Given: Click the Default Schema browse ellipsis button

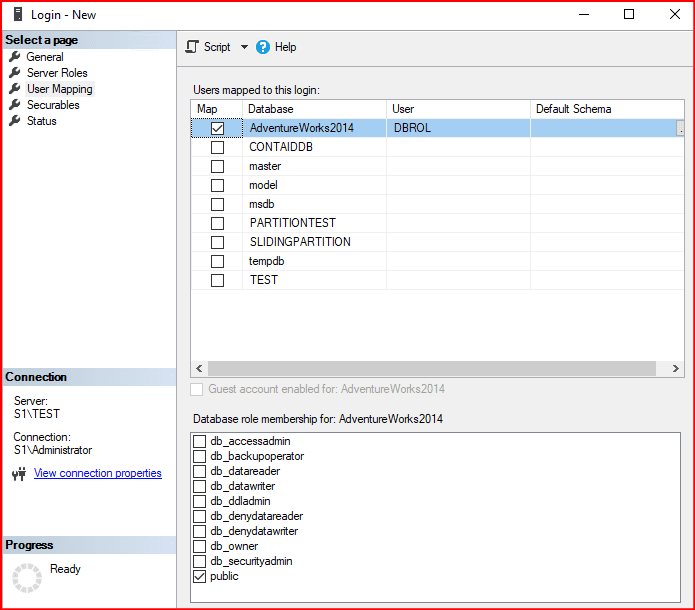Looking at the screenshot, I should click(x=681, y=128).
